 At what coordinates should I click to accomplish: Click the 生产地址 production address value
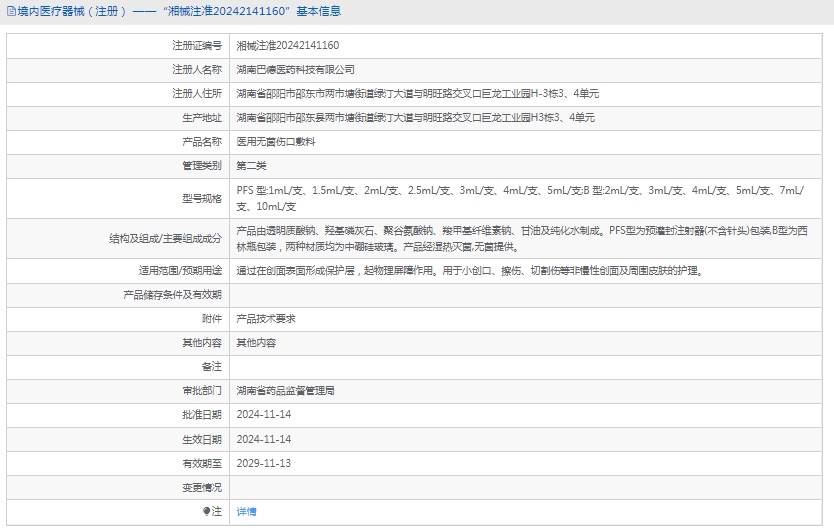tap(415, 118)
